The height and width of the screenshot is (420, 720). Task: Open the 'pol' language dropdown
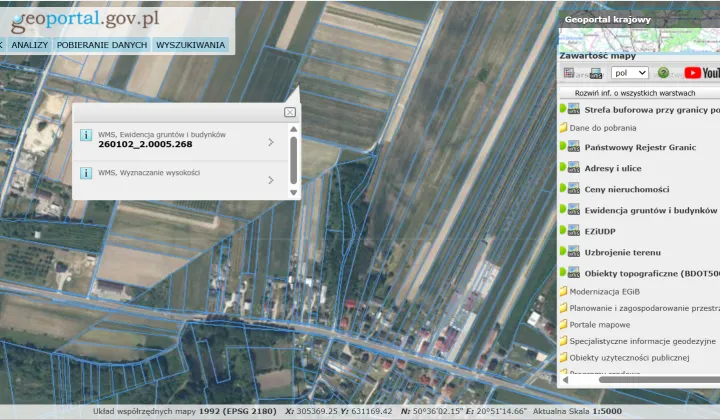coord(630,73)
